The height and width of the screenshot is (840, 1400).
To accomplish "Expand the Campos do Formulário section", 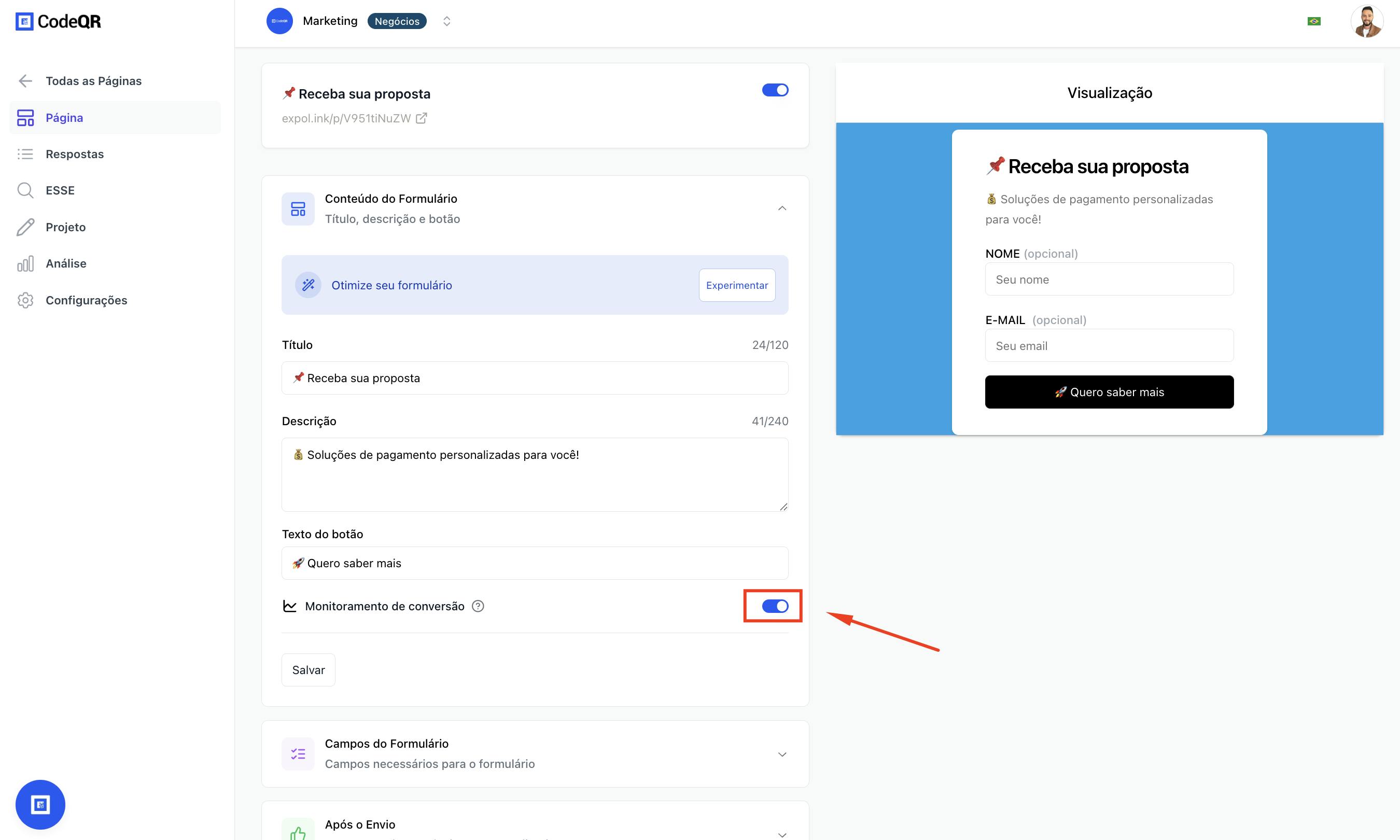I will [x=782, y=754].
